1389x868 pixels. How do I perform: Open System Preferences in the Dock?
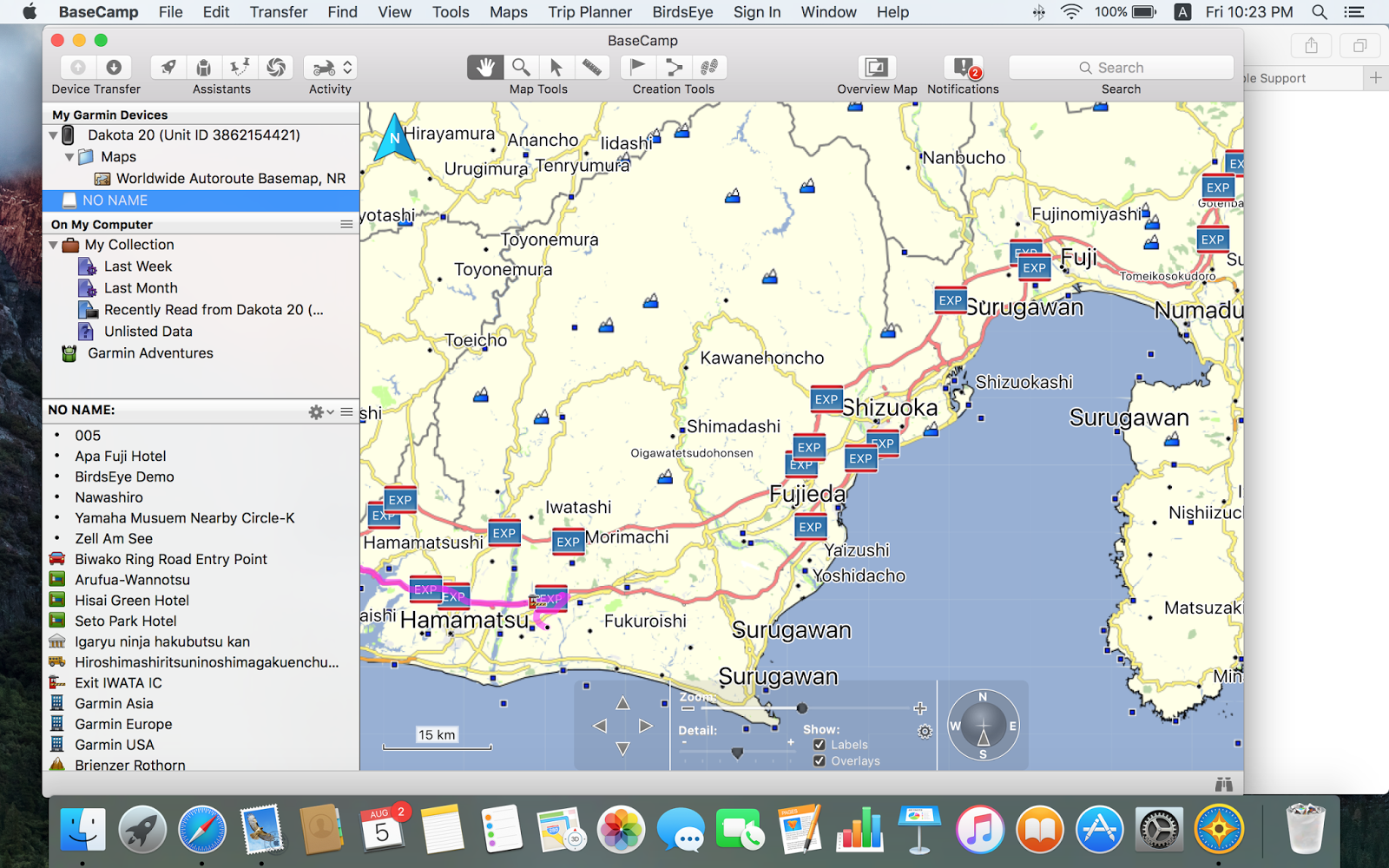click(1159, 831)
